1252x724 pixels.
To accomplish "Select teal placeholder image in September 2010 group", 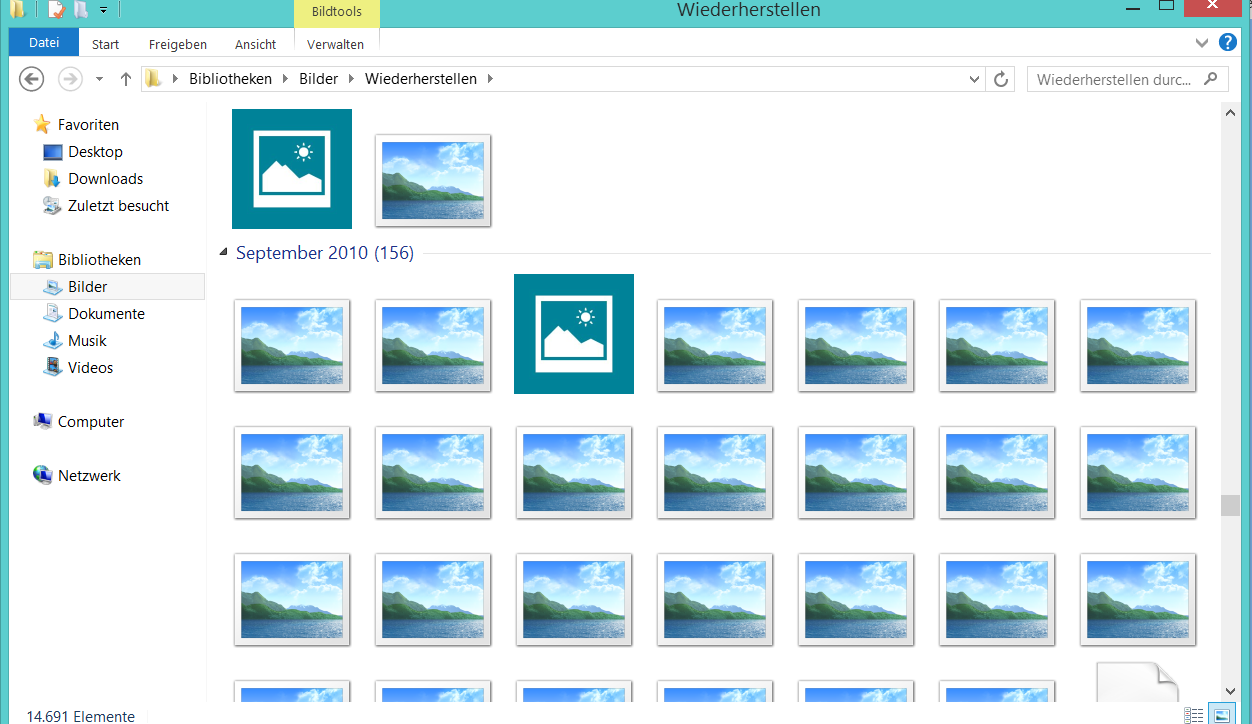I will (x=574, y=334).
